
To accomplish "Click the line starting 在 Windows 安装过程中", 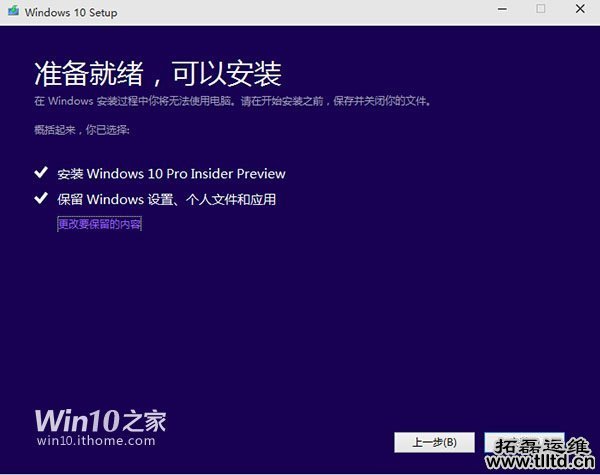I will [232, 101].
